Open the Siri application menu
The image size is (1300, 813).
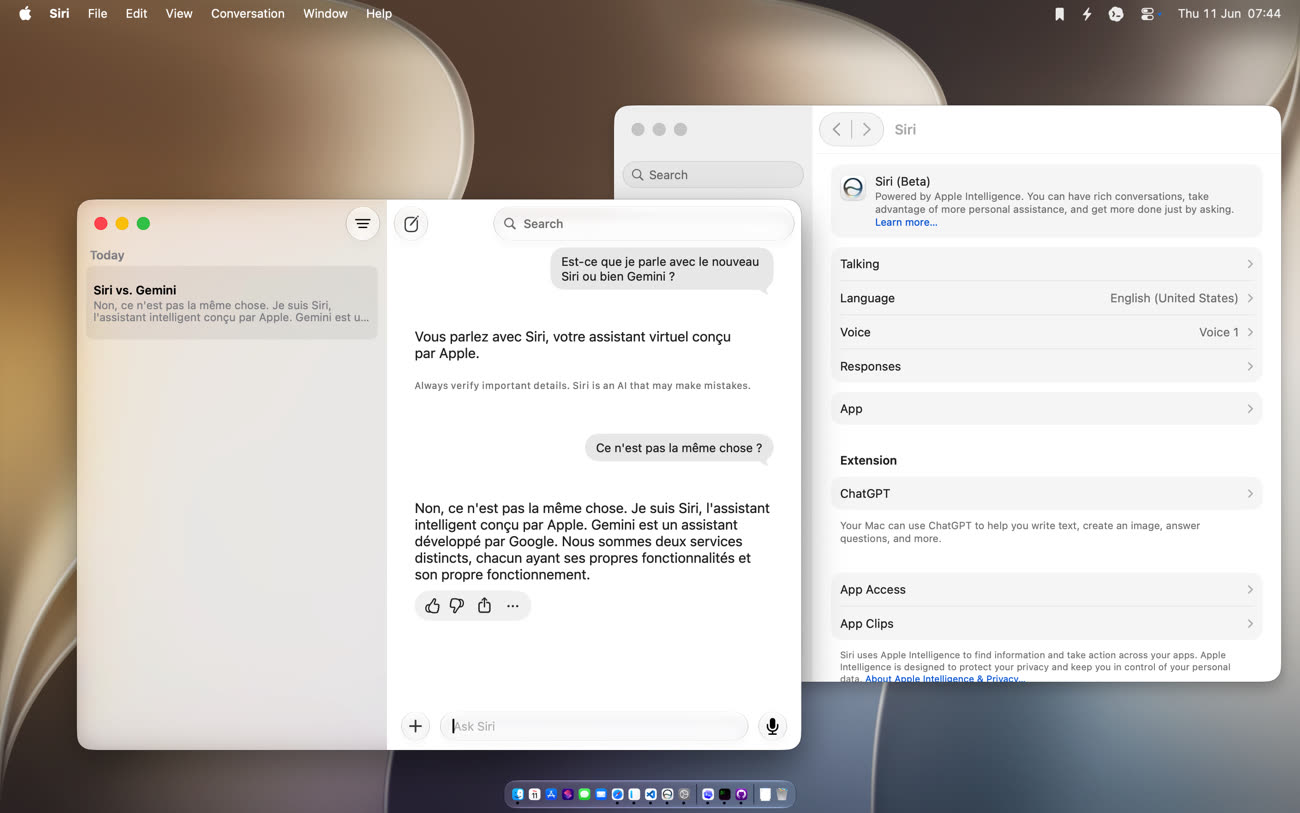(x=60, y=14)
